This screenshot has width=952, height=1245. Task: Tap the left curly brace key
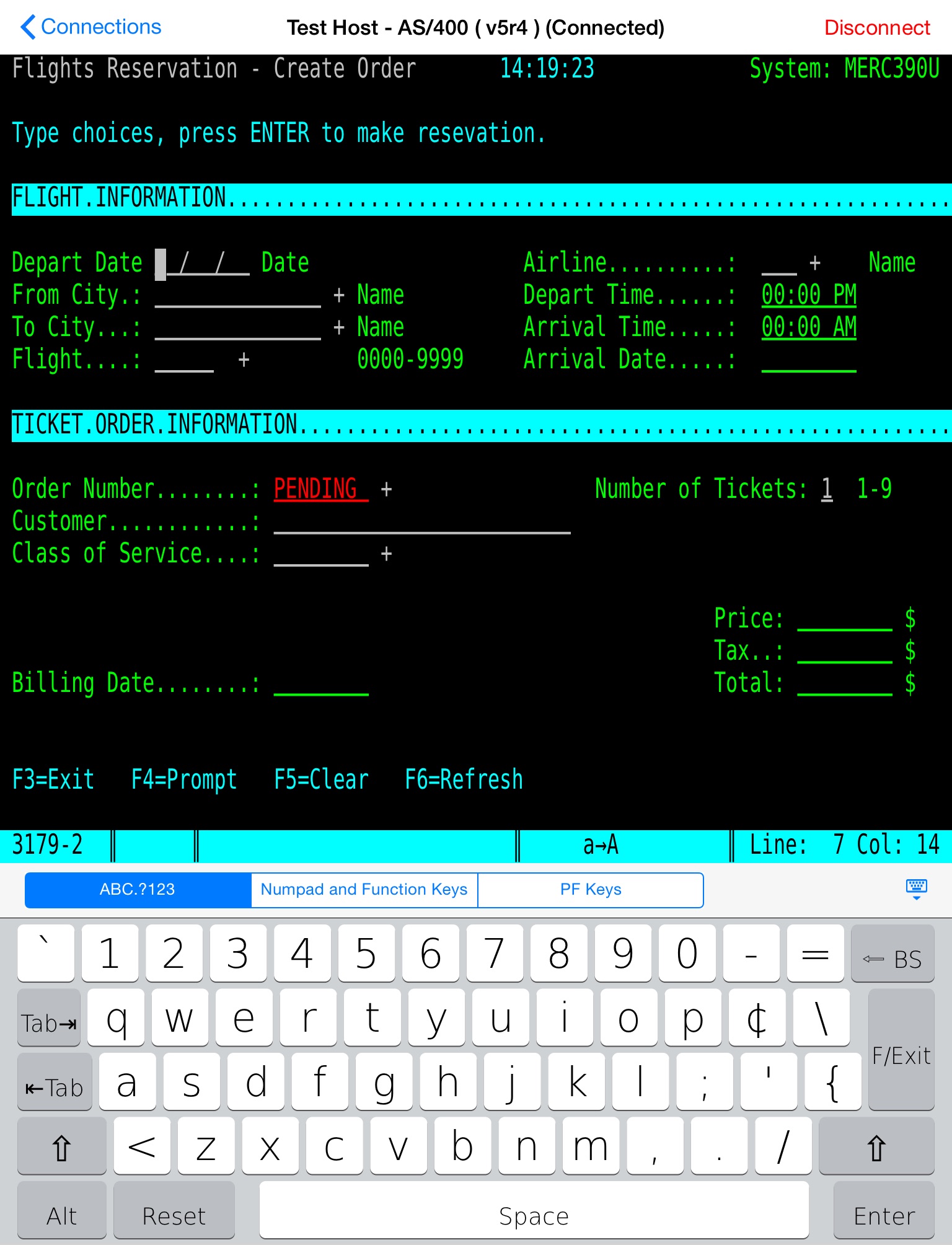point(833,1082)
